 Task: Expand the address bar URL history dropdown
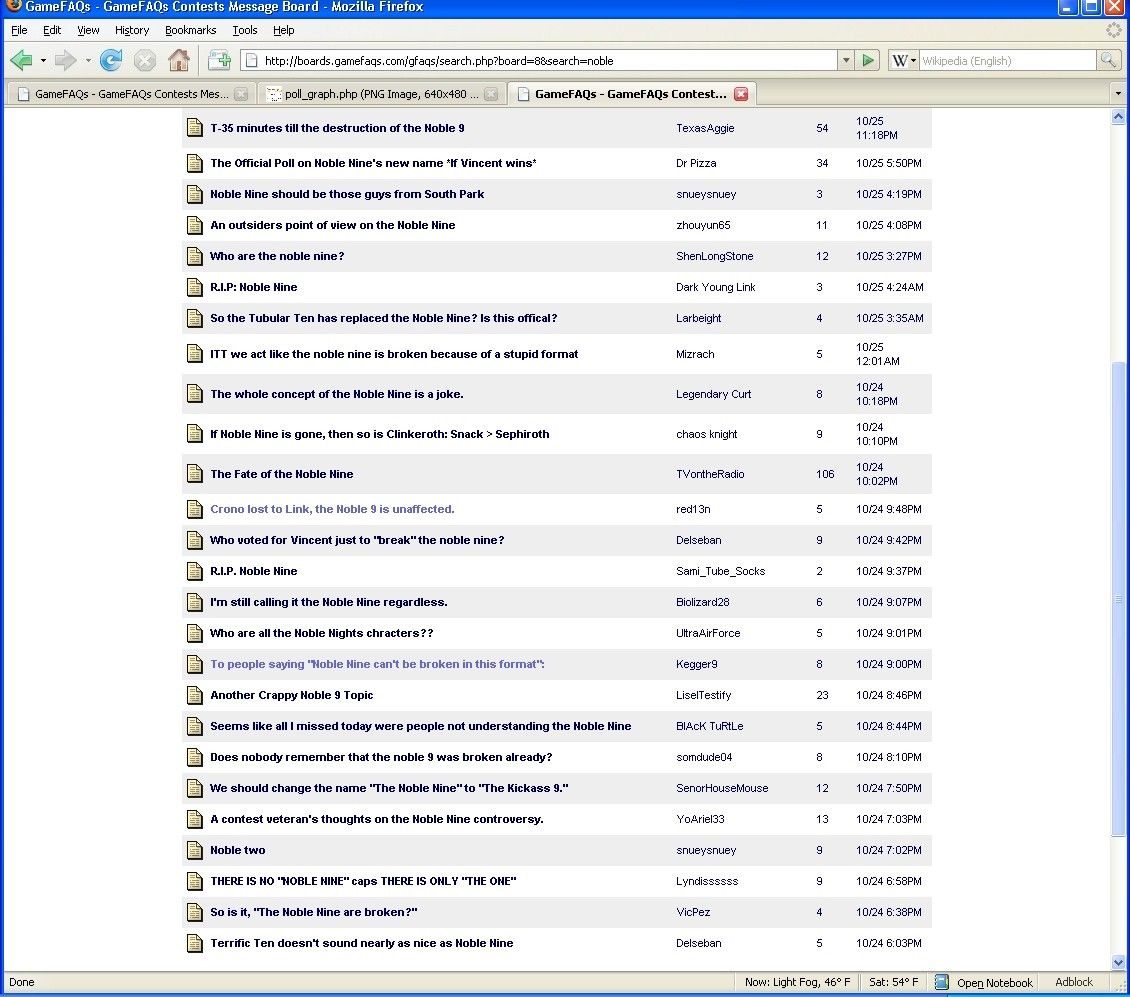click(846, 61)
